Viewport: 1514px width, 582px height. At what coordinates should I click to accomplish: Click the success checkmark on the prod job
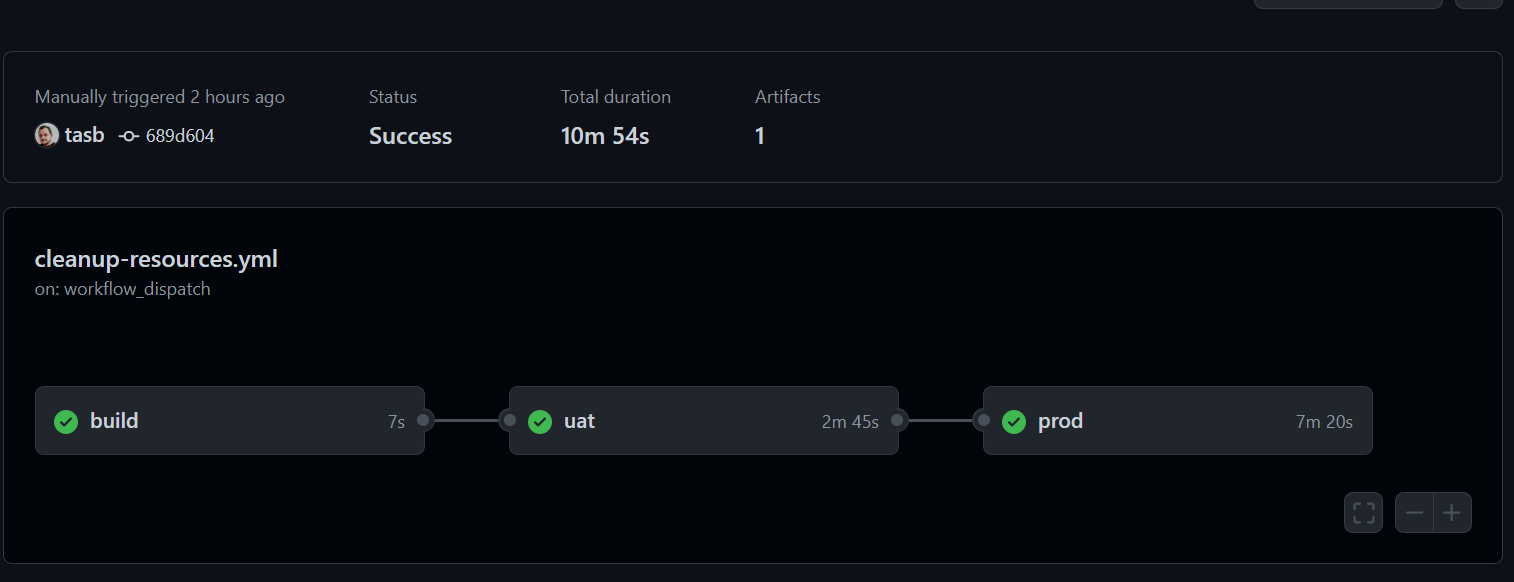pos(1013,421)
